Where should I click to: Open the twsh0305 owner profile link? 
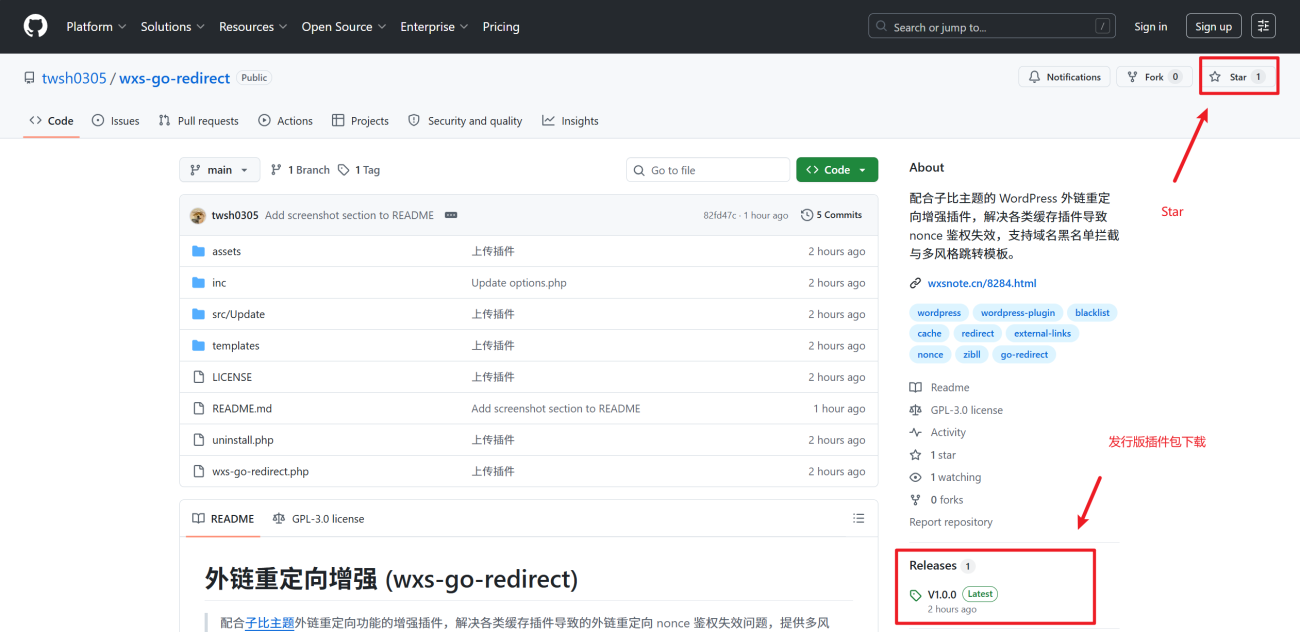click(74, 78)
